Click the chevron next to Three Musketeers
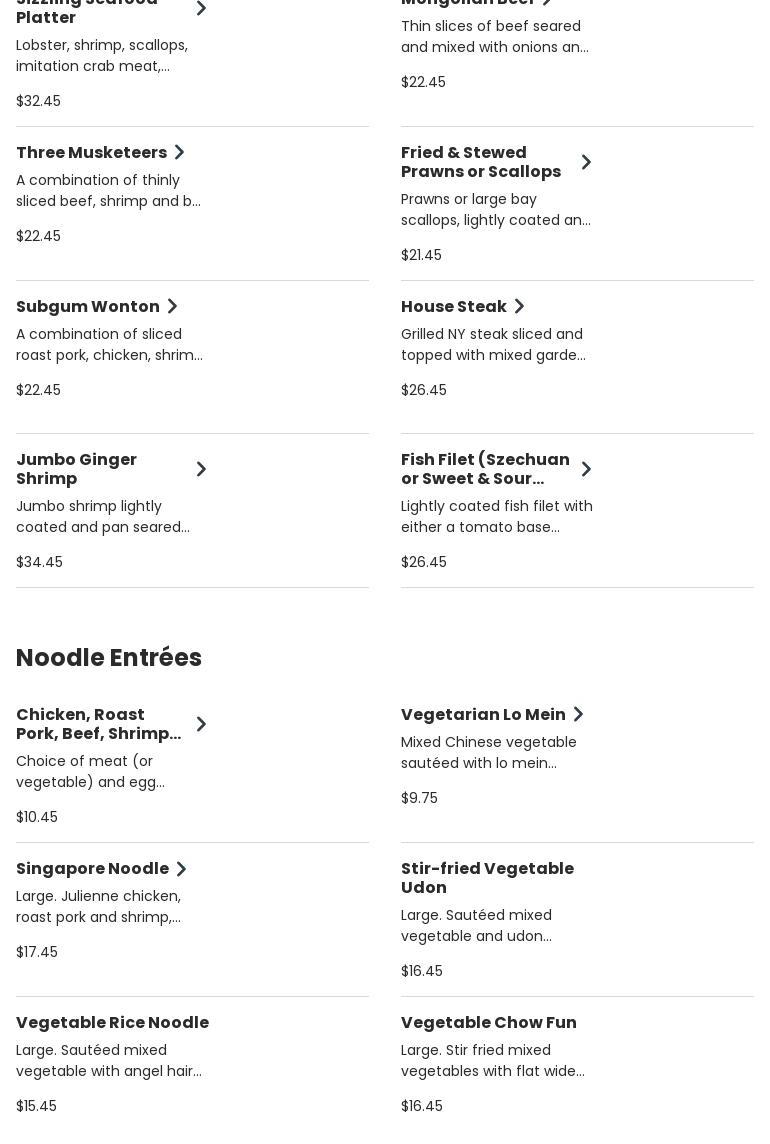The image size is (770, 1144). (180, 153)
